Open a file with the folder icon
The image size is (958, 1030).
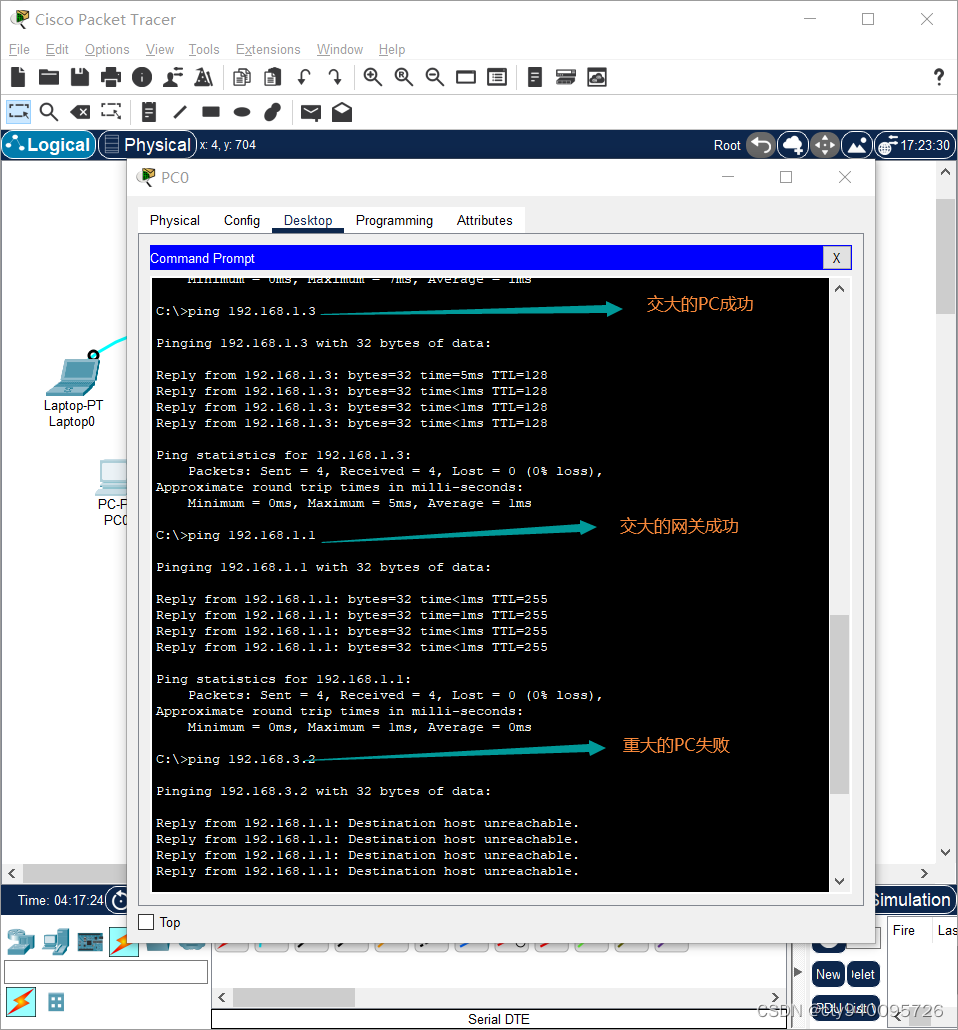(49, 78)
